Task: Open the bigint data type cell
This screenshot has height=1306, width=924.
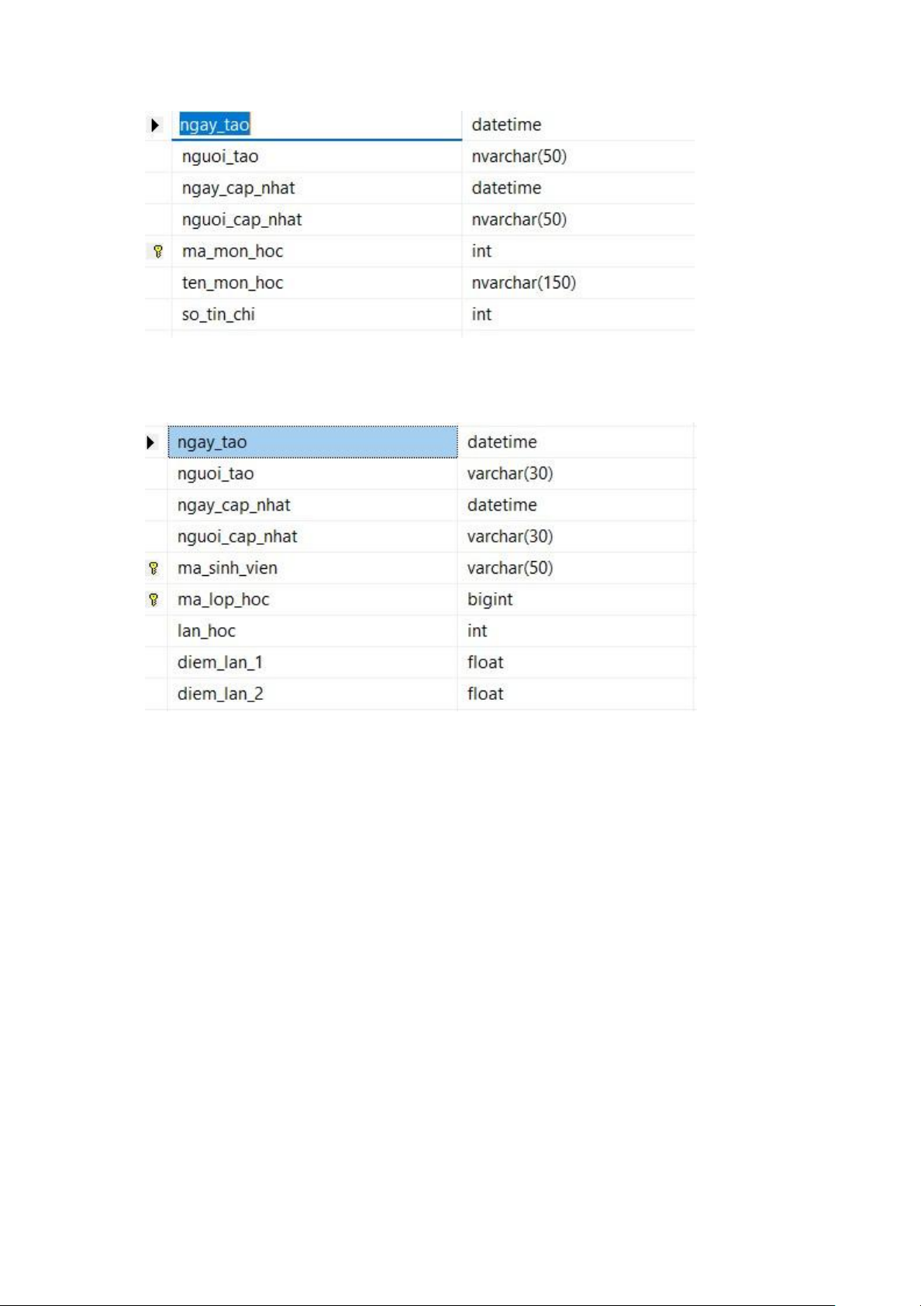Action: click(490, 599)
